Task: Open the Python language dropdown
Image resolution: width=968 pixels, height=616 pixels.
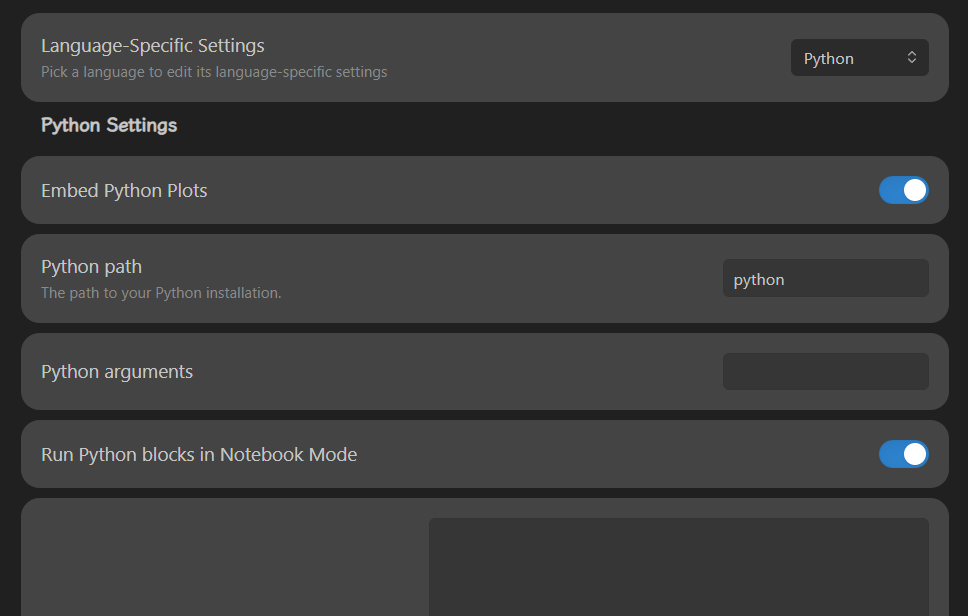Action: coord(859,58)
